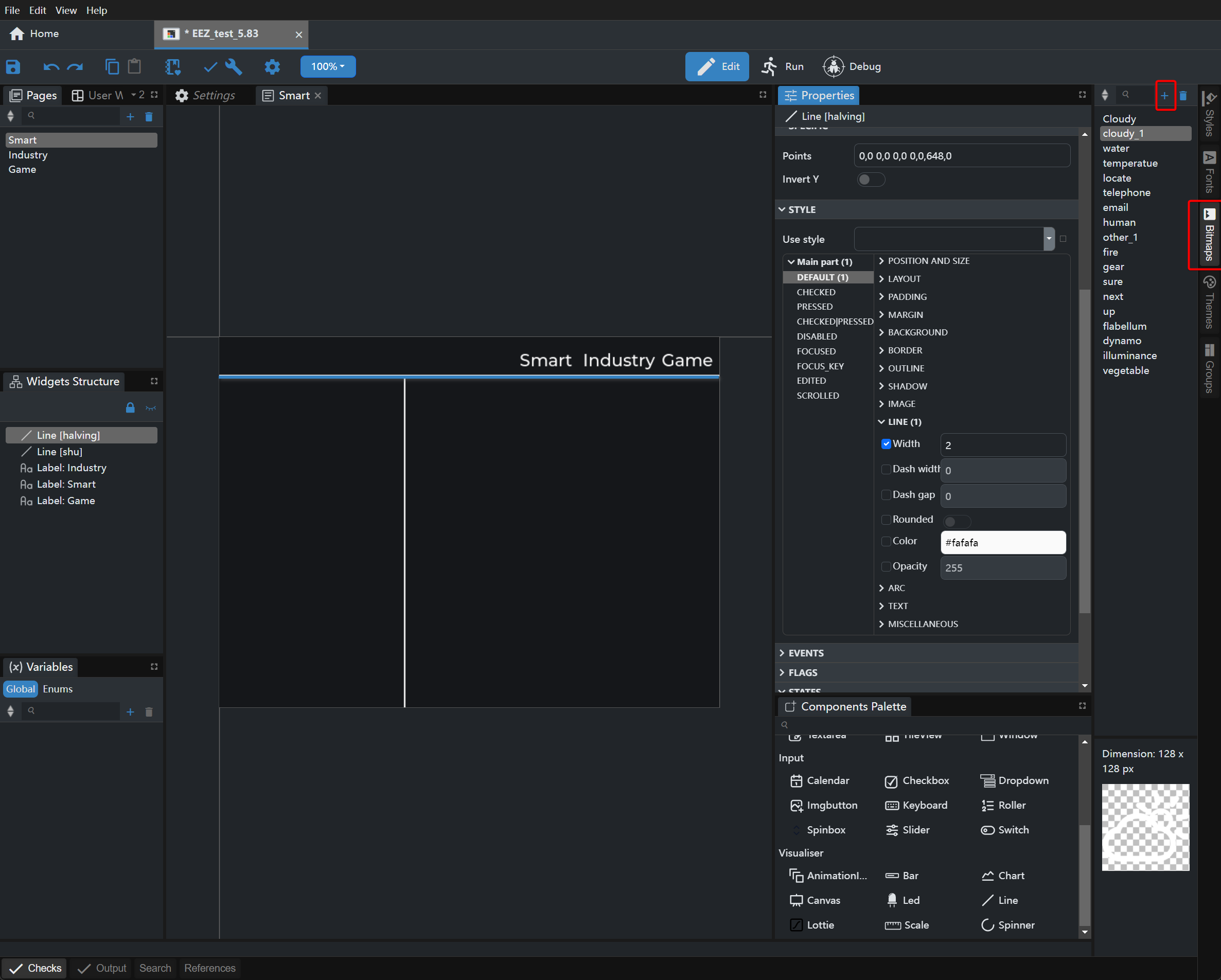Click the Check project checkmark icon
This screenshot has height=980, width=1221.
pyautogui.click(x=210, y=67)
